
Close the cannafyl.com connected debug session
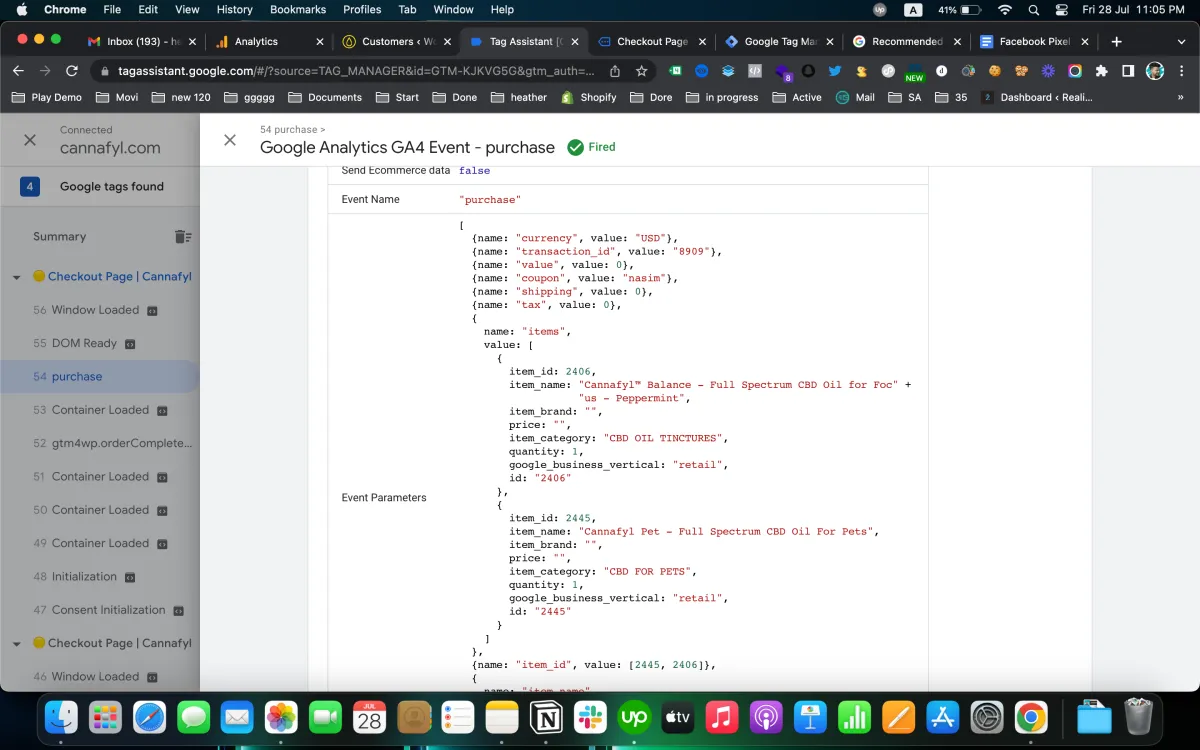[30, 140]
